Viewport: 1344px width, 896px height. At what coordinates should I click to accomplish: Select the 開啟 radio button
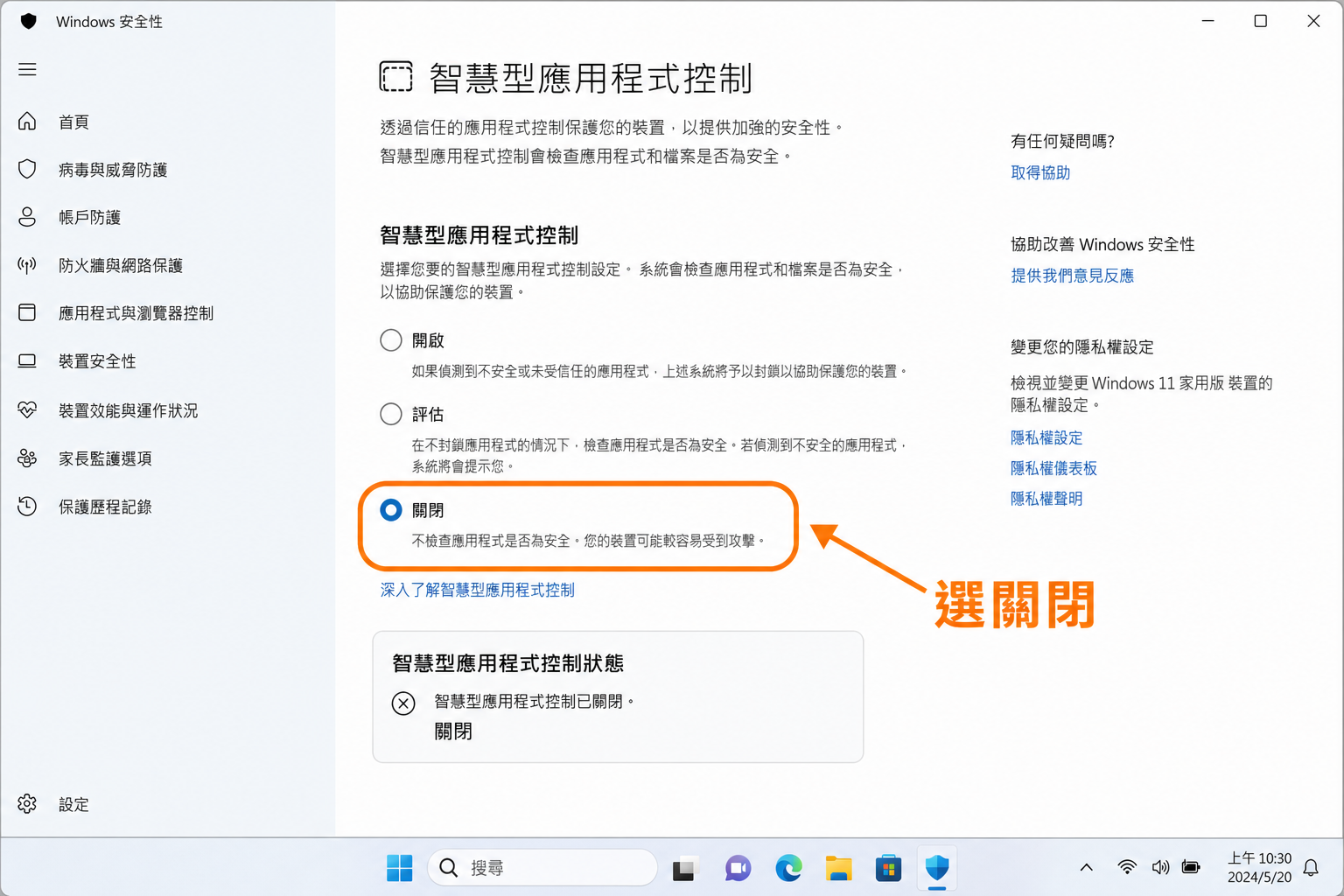(x=391, y=340)
